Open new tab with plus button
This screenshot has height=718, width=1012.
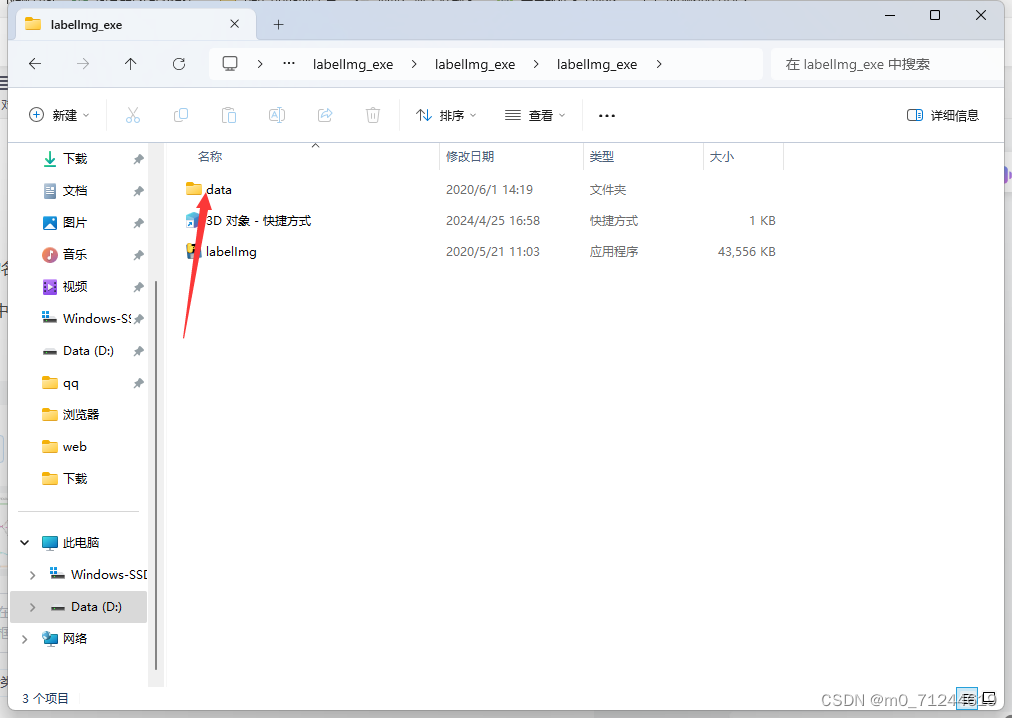(278, 25)
